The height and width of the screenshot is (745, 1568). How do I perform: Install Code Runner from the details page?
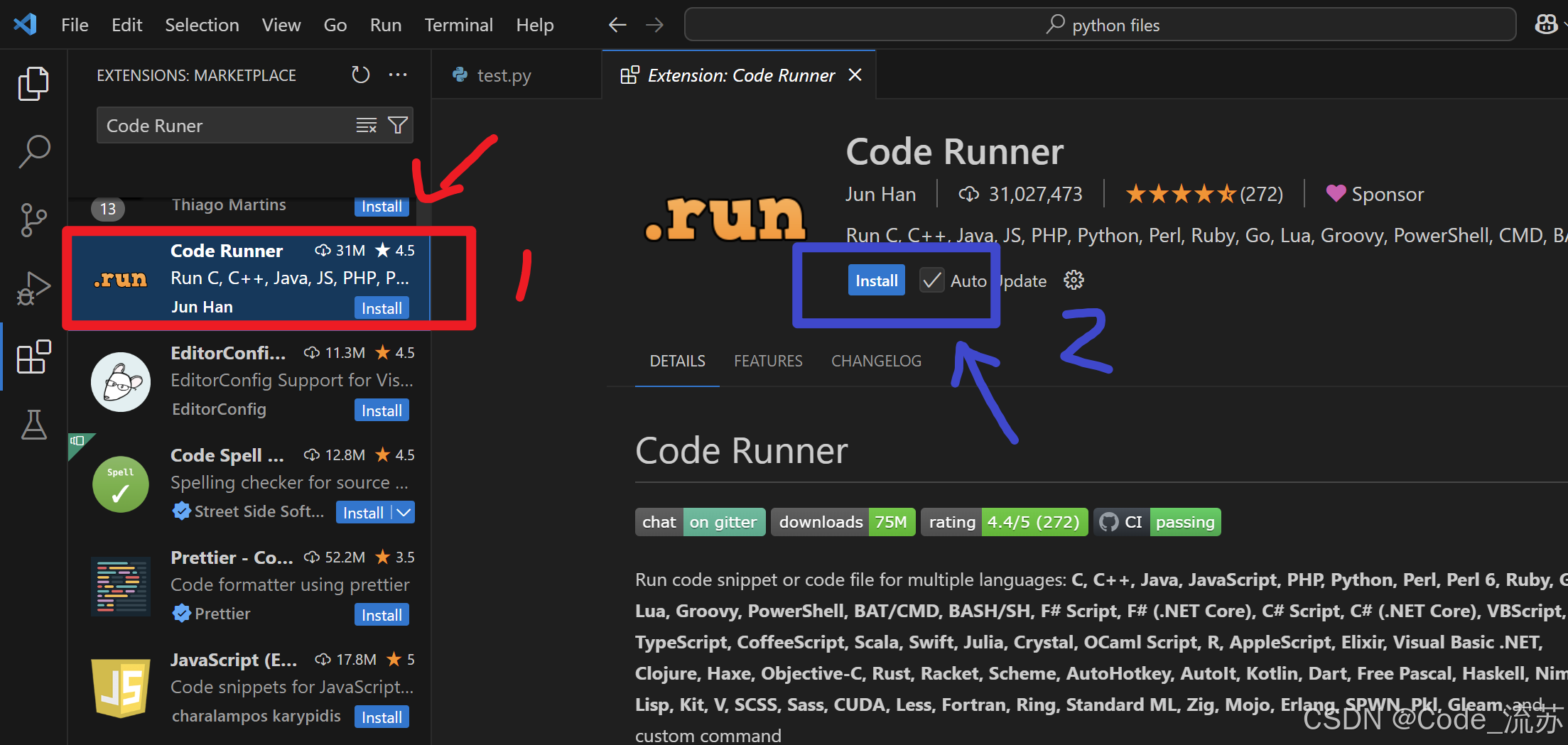pos(876,281)
